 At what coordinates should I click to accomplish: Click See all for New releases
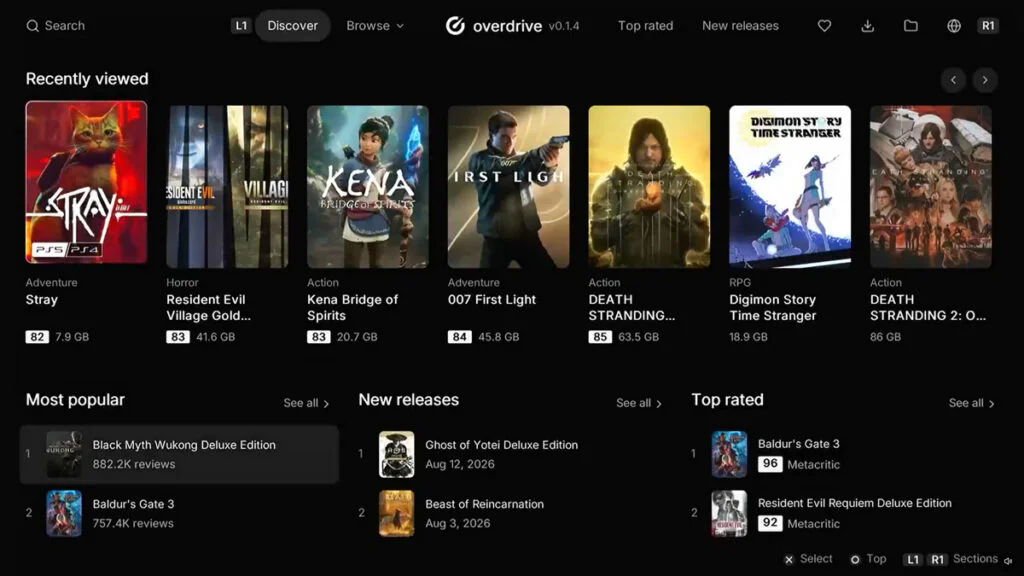(x=639, y=403)
